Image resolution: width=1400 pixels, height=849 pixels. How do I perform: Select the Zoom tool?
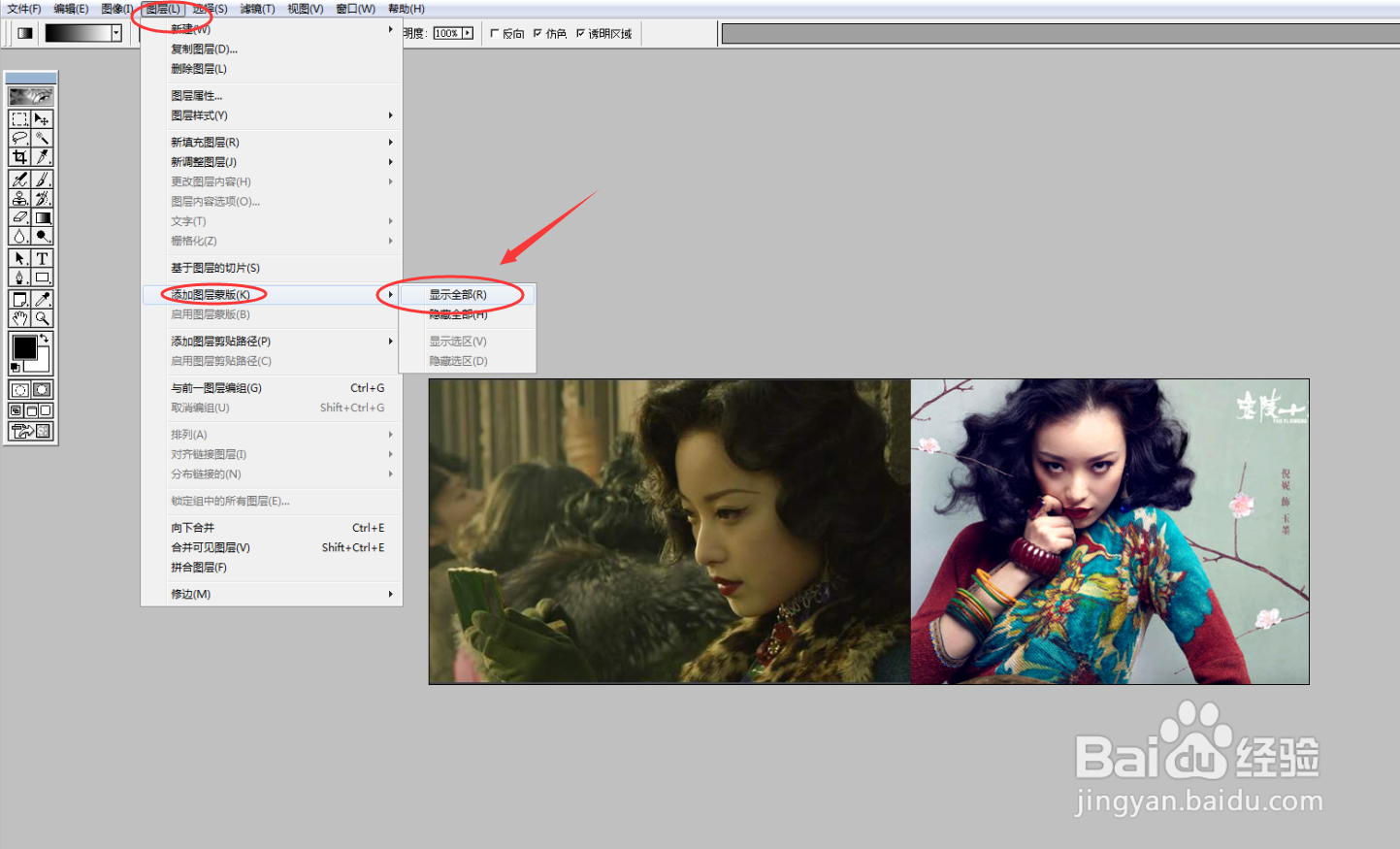[x=42, y=317]
